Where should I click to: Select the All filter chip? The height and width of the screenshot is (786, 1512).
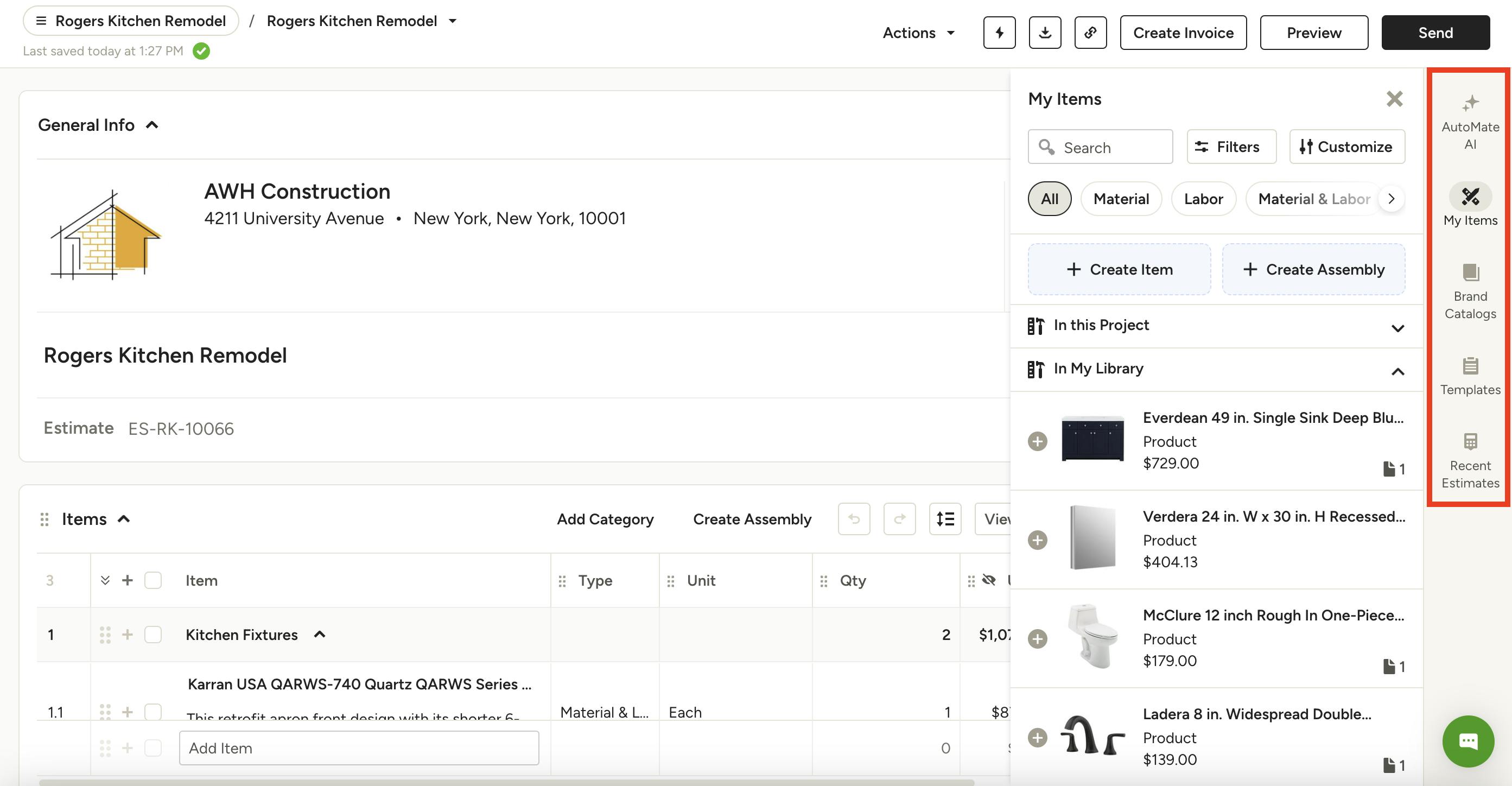point(1049,199)
